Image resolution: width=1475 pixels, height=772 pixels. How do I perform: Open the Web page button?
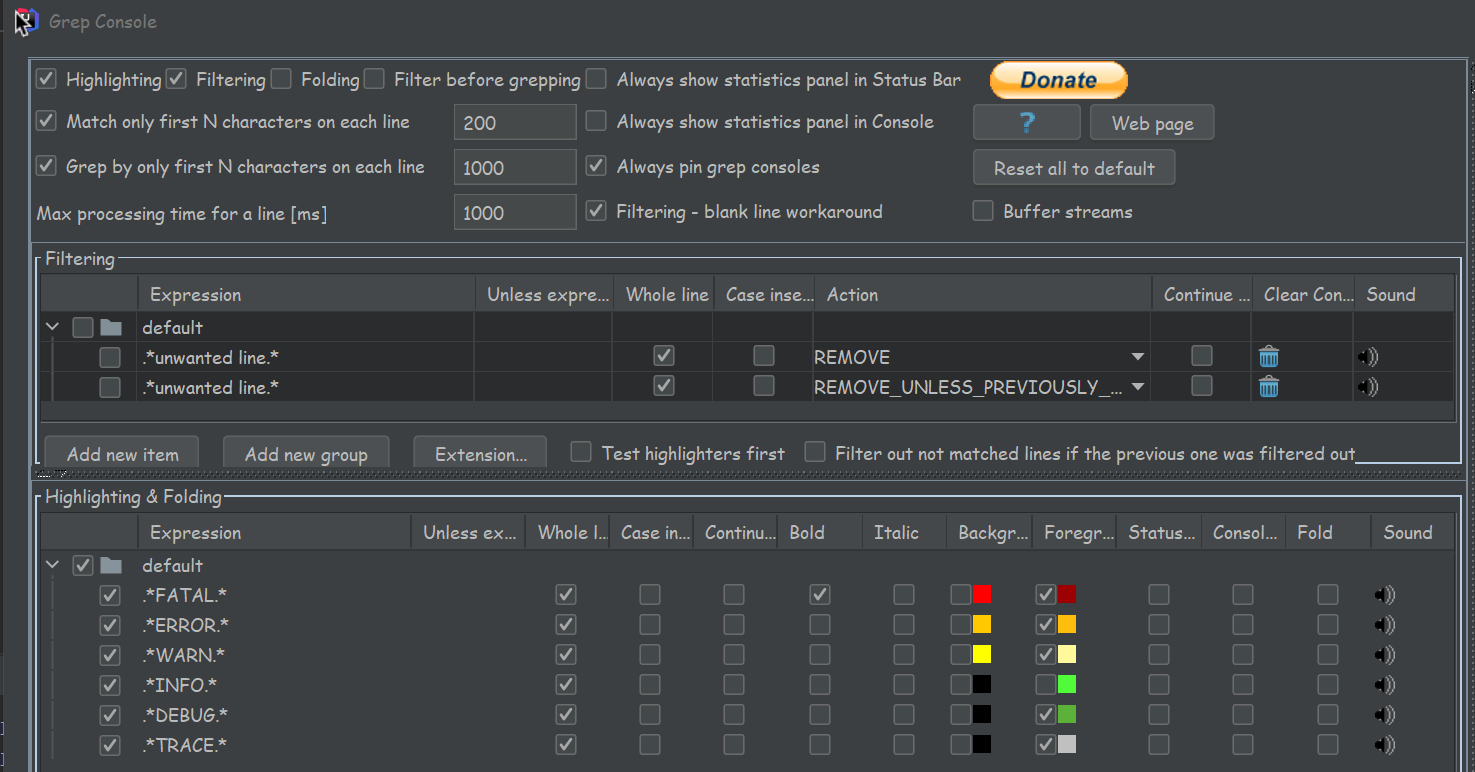point(1152,123)
